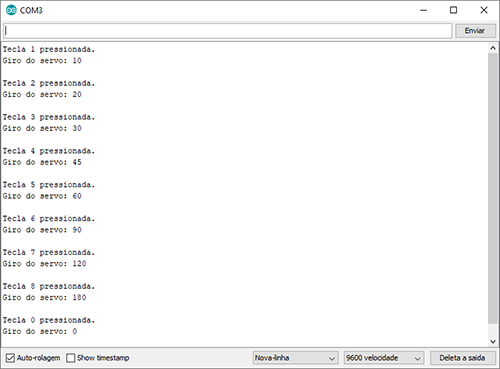Image resolution: width=500 pixels, height=369 pixels.
Task: Click the 'Giro do servo: 180' output line
Action: [x=44, y=297]
